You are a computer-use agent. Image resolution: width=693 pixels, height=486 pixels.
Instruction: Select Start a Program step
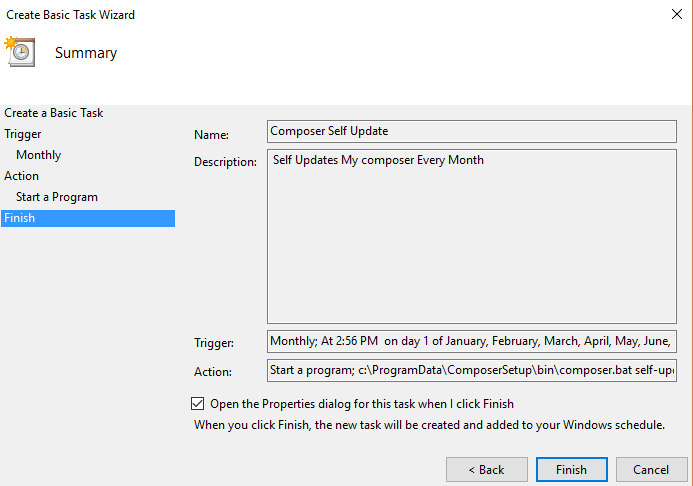coord(57,197)
